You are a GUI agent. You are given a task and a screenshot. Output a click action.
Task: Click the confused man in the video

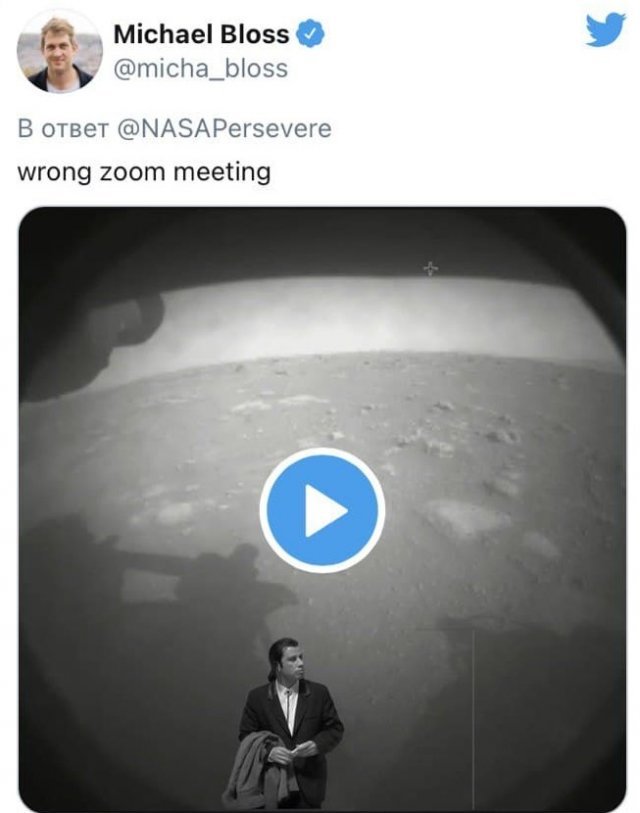point(288,725)
